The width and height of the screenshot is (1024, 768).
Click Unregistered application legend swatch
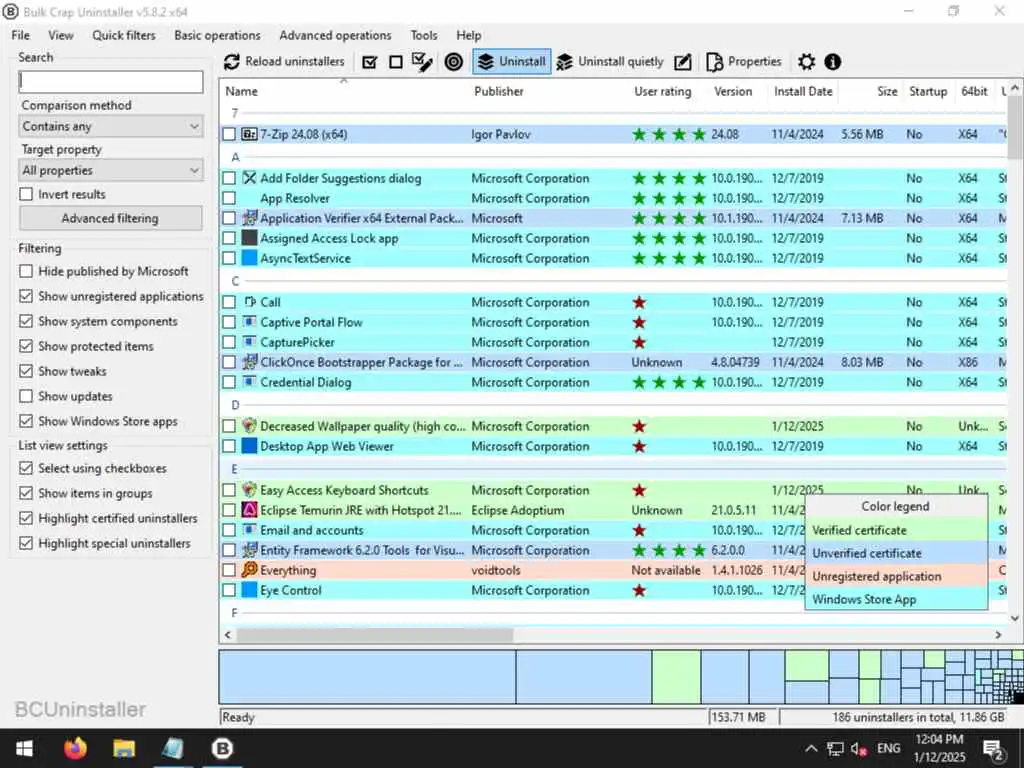896,576
